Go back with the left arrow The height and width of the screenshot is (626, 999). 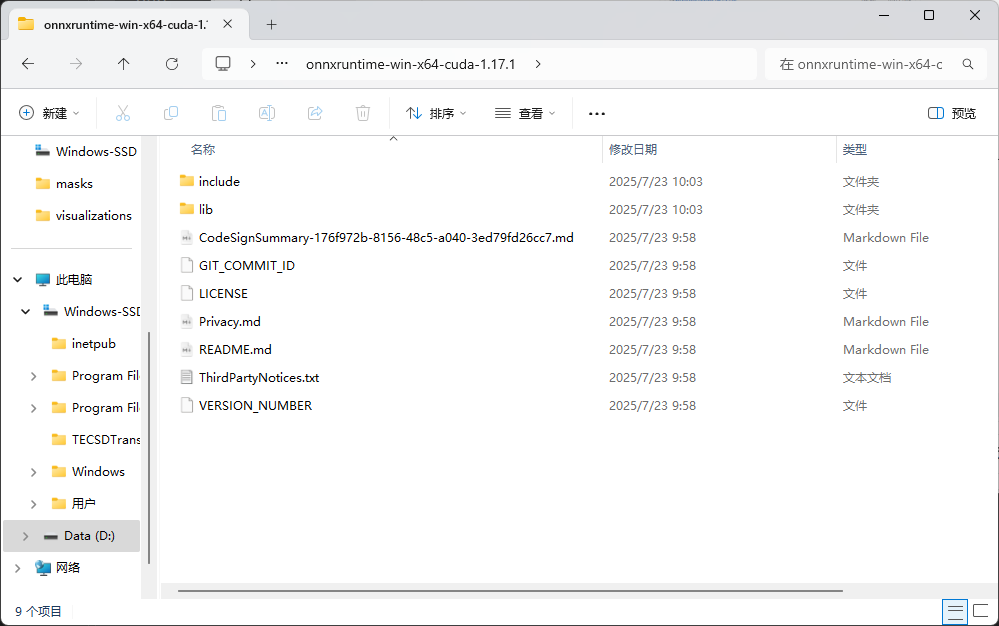(28, 64)
